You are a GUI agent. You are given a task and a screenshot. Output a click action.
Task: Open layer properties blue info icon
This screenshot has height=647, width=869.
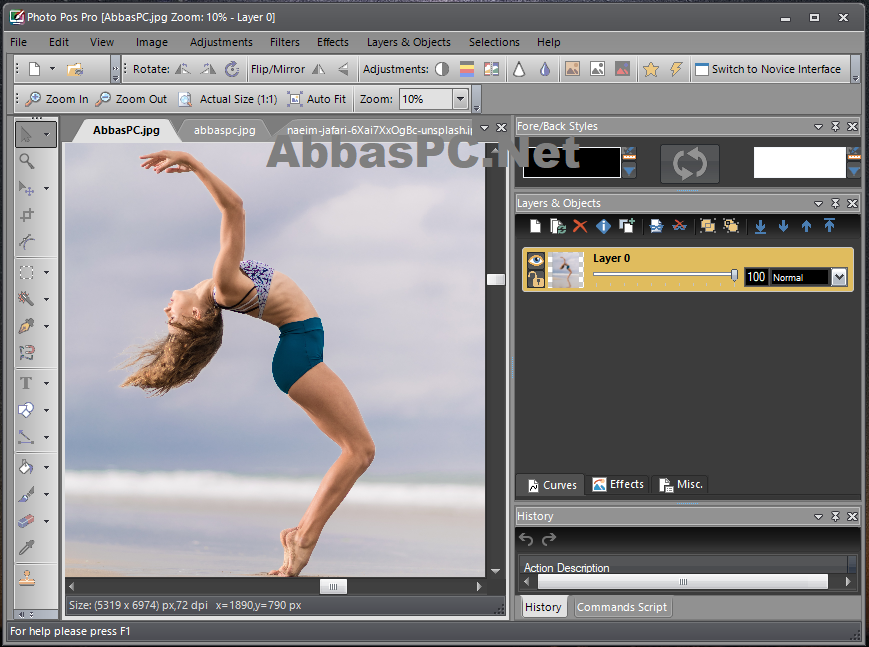pos(603,226)
